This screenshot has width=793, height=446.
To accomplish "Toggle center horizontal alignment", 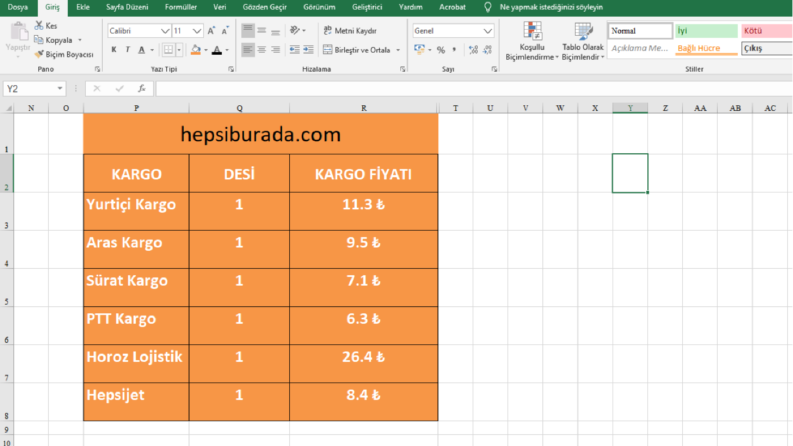I will [261, 50].
